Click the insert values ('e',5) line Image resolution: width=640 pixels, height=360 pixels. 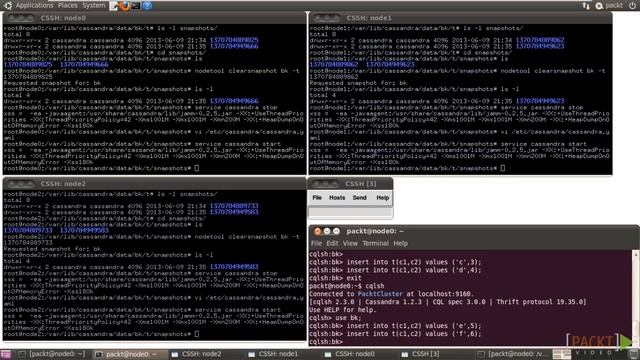pos(395,326)
